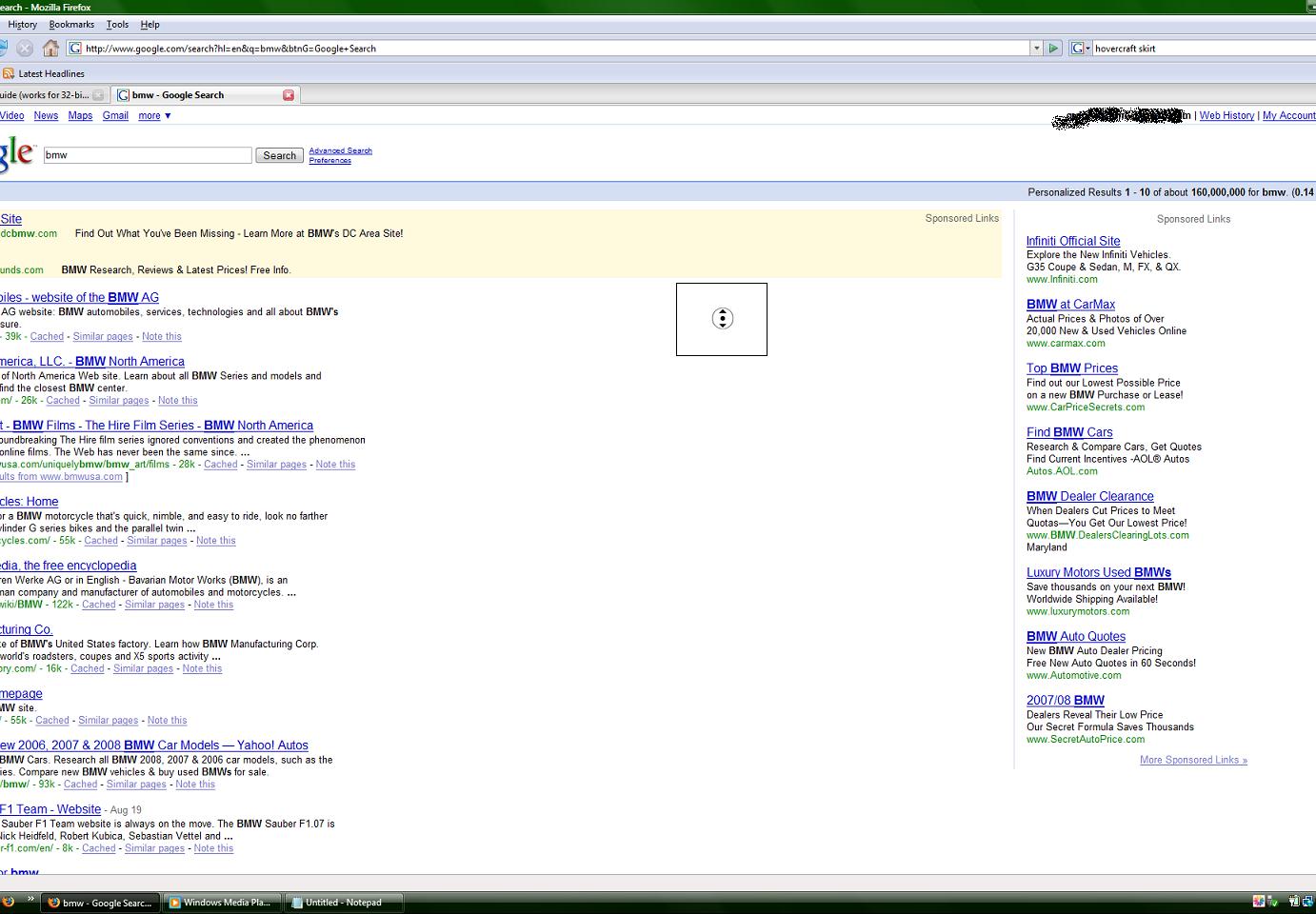The height and width of the screenshot is (914, 1316).
Task: Open Google News link
Action: click(x=46, y=115)
